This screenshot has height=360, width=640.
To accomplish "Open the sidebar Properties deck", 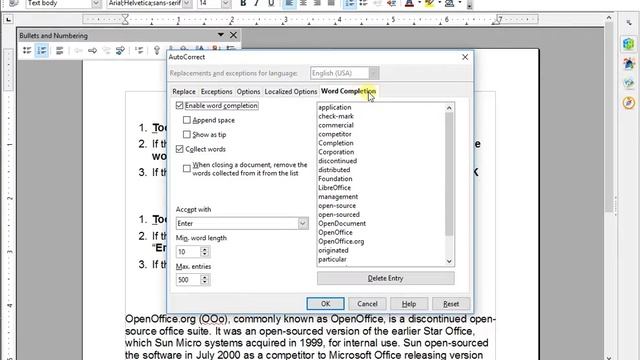I will point(629,44).
